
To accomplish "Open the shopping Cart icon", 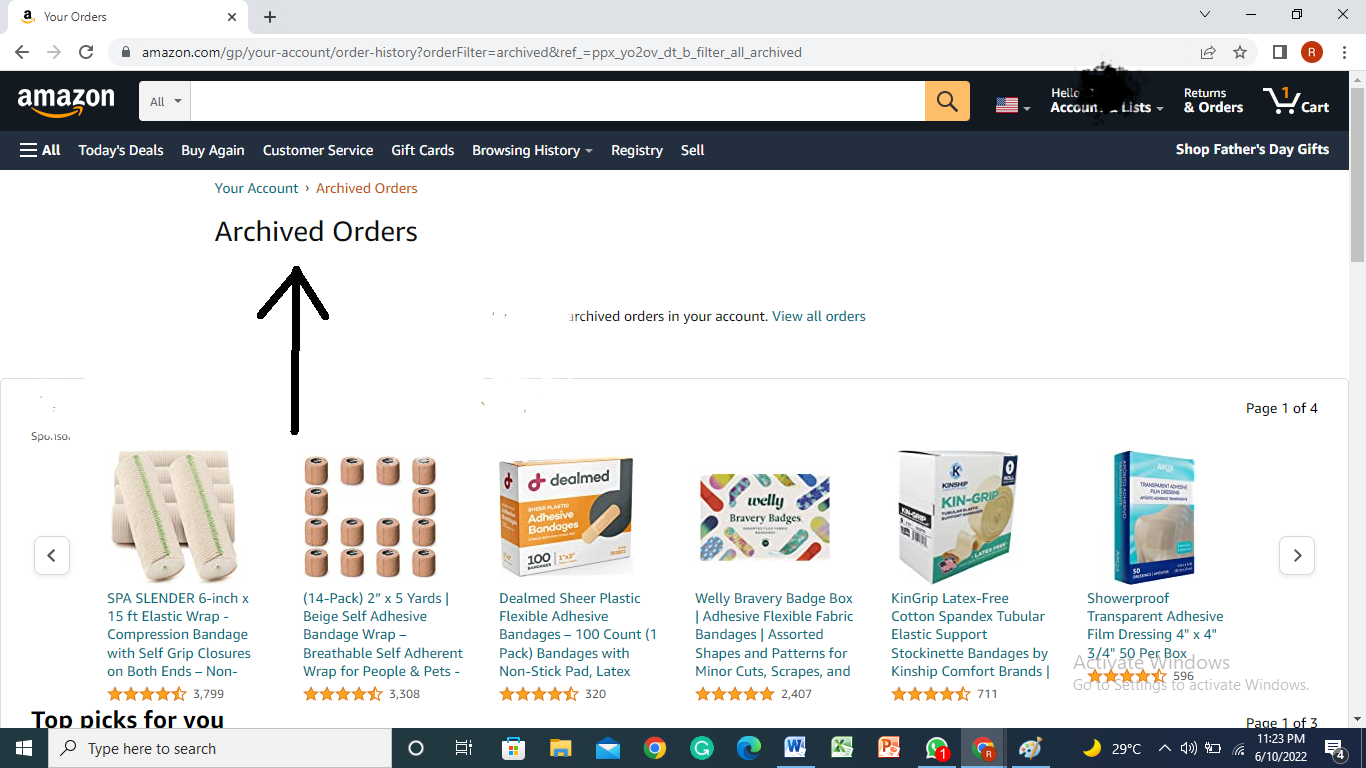I will [x=1296, y=101].
